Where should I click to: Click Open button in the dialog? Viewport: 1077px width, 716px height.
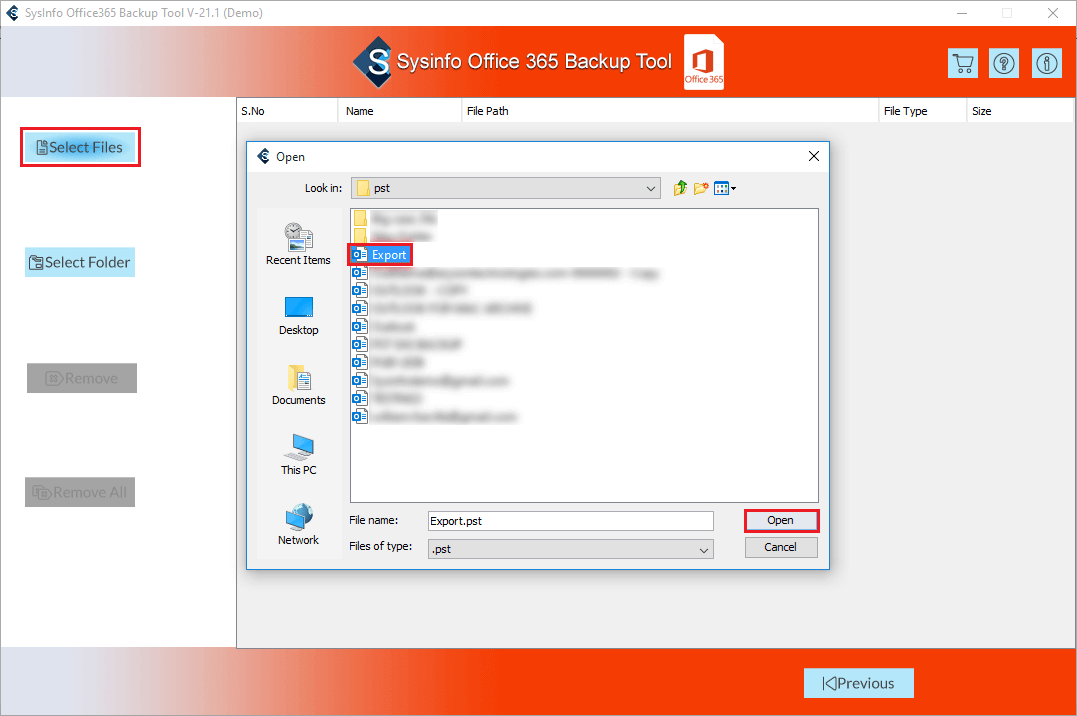click(781, 520)
